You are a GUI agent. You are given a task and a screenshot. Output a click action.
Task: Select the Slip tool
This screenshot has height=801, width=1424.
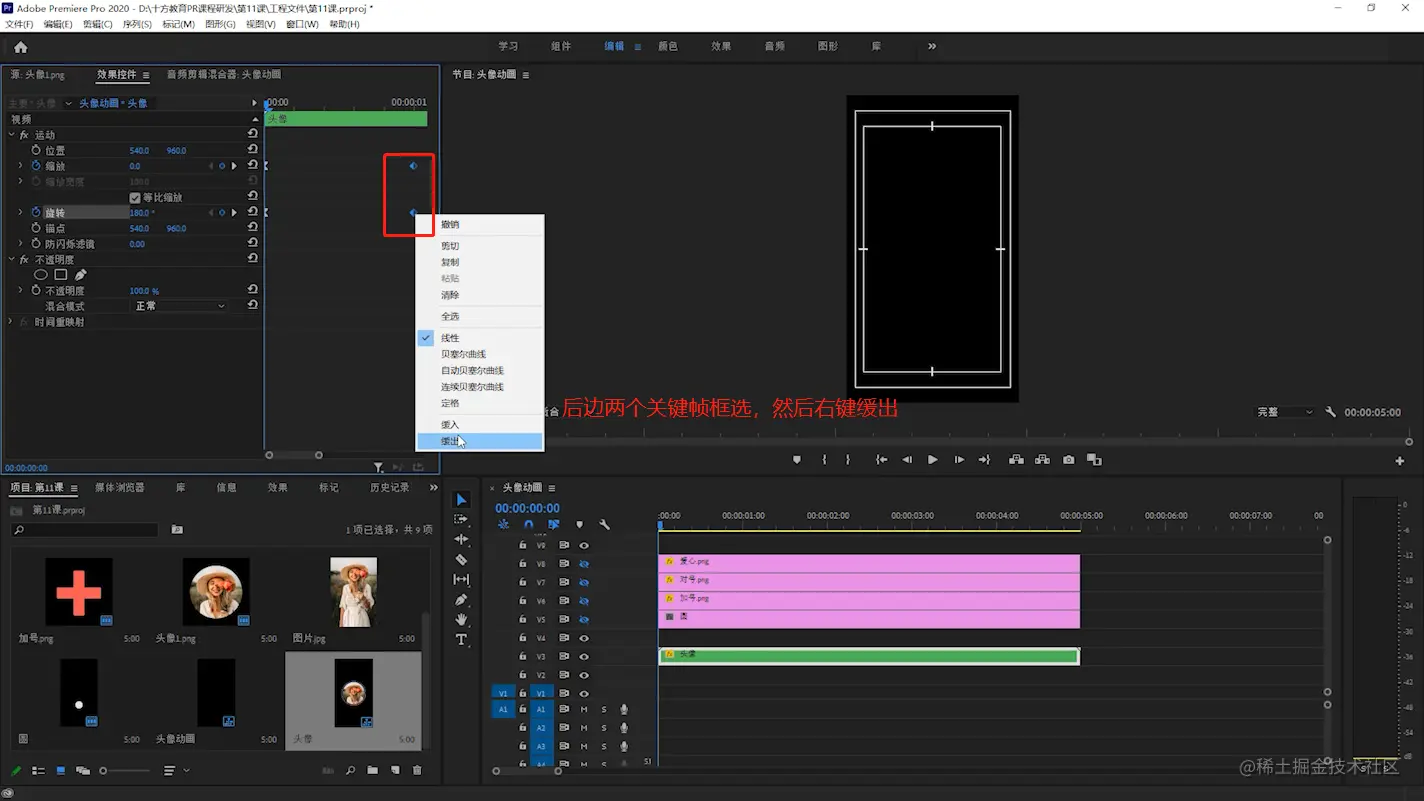coord(461,579)
